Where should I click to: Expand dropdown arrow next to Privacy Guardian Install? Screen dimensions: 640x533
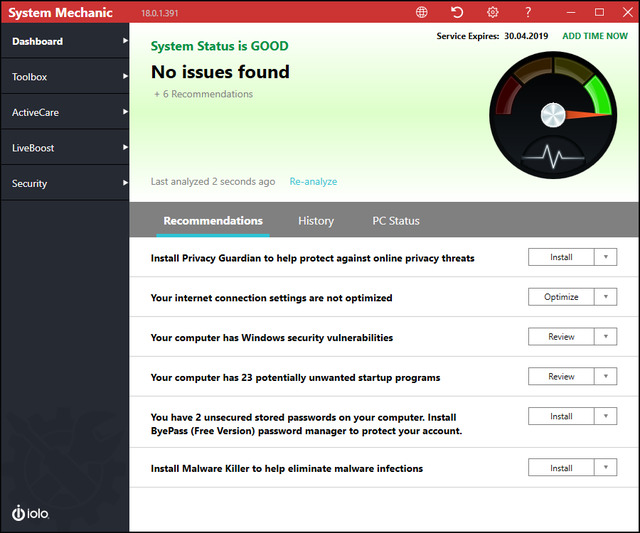point(606,257)
